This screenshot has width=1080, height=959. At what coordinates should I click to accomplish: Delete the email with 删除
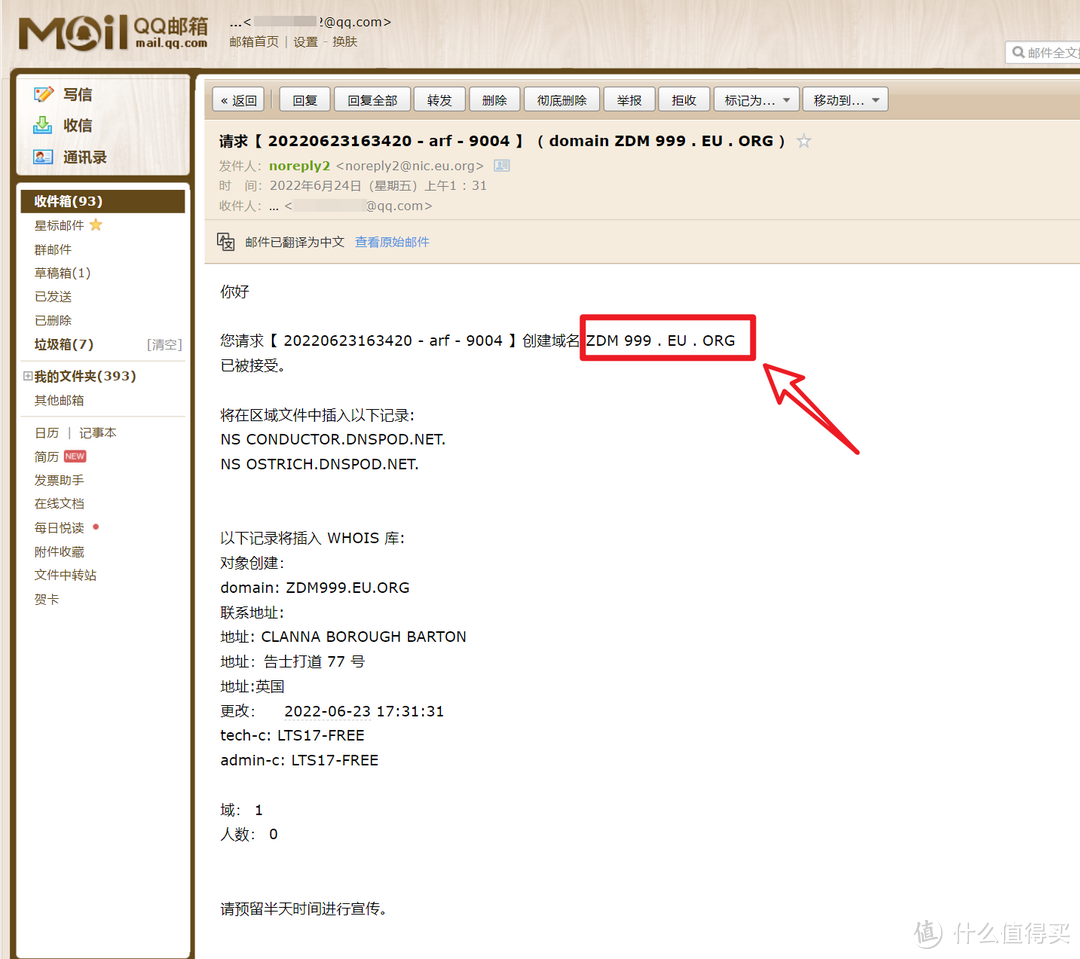click(495, 101)
